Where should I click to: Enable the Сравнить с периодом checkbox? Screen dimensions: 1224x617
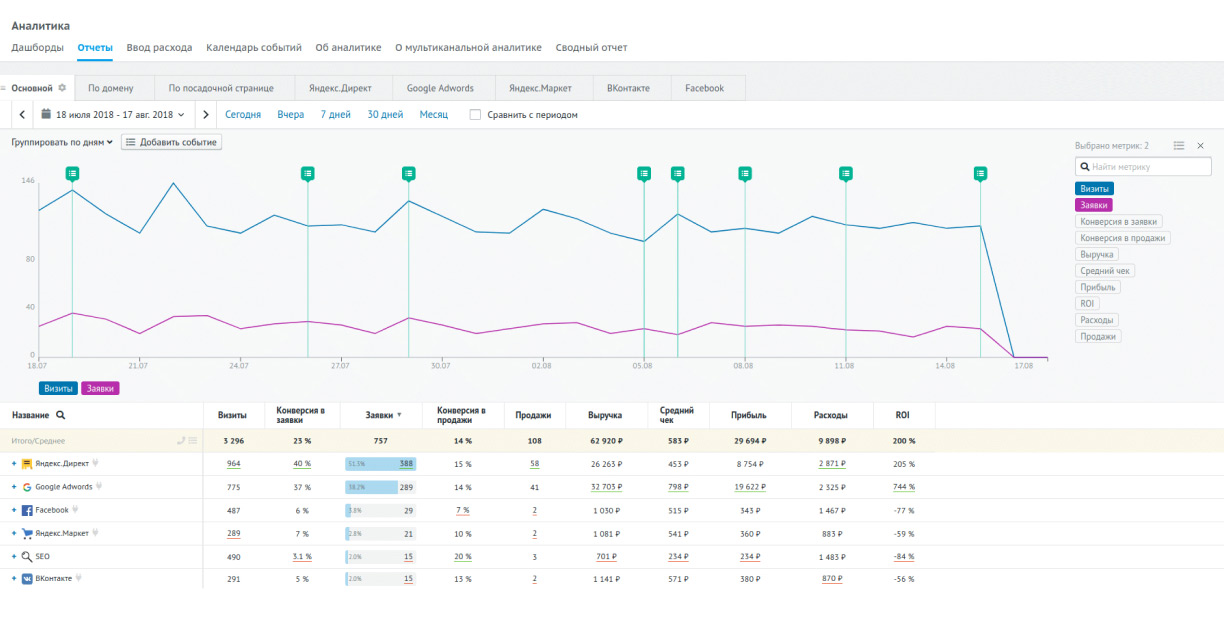pos(475,115)
